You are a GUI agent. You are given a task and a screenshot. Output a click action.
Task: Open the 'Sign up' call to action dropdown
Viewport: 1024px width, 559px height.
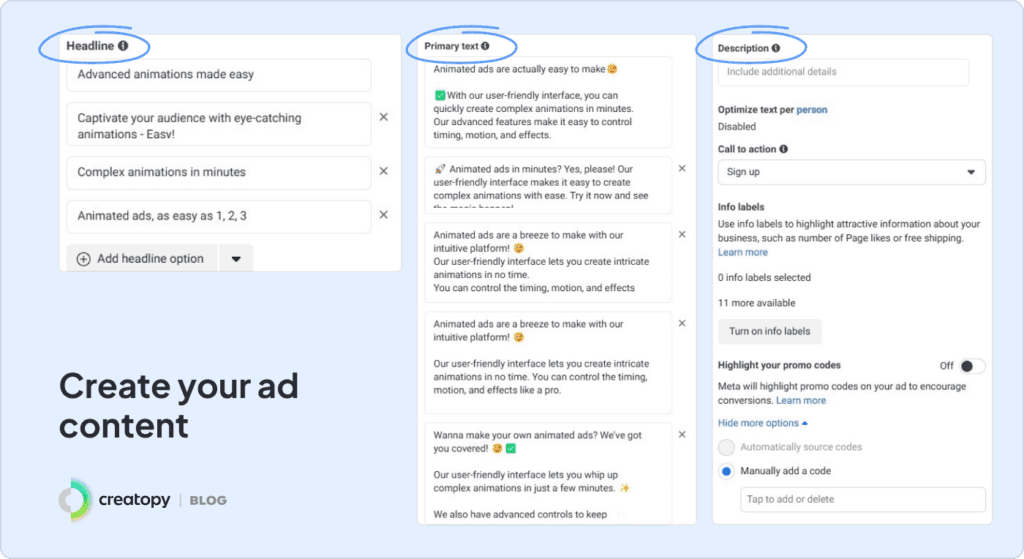coord(851,172)
